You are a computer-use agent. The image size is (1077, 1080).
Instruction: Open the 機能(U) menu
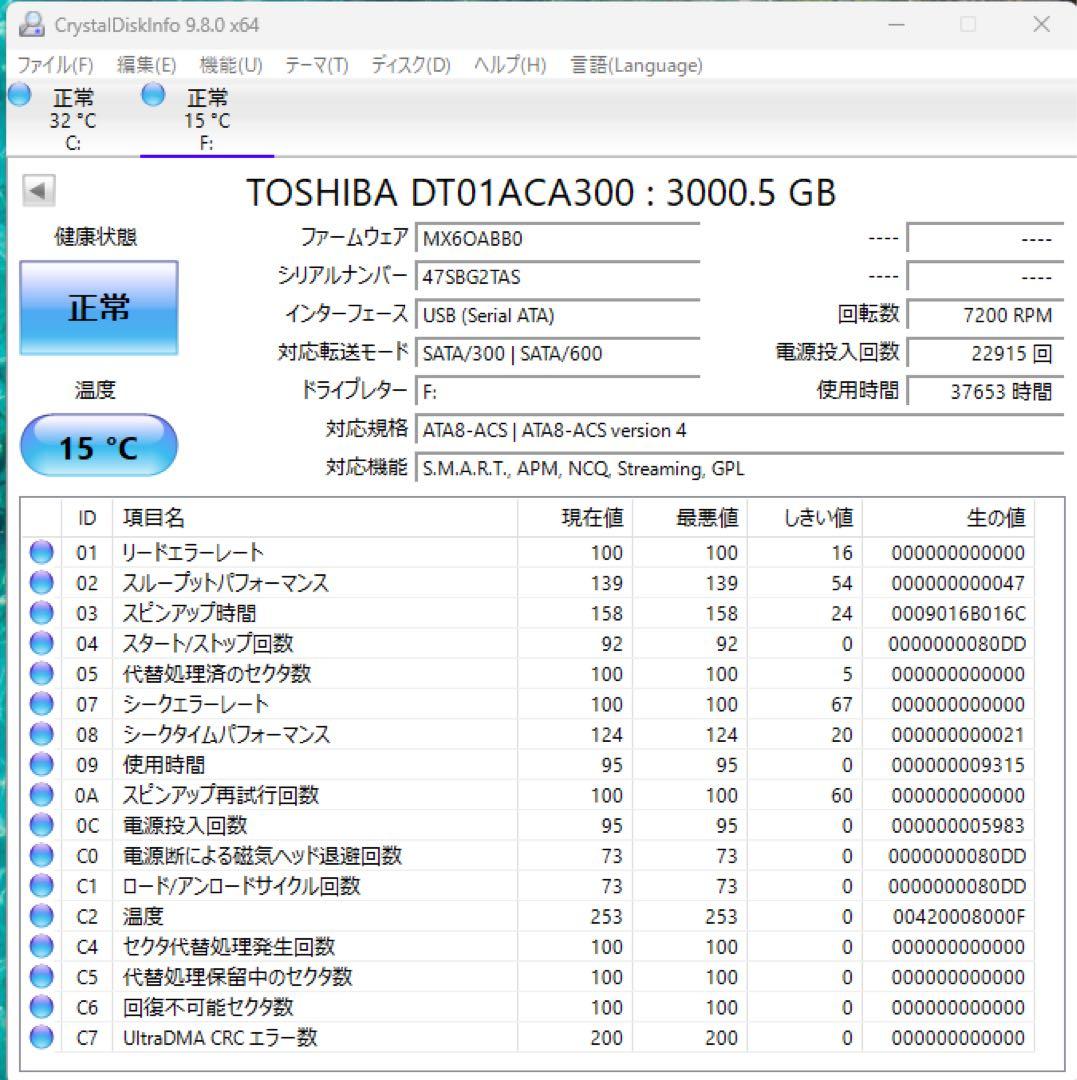tap(231, 65)
